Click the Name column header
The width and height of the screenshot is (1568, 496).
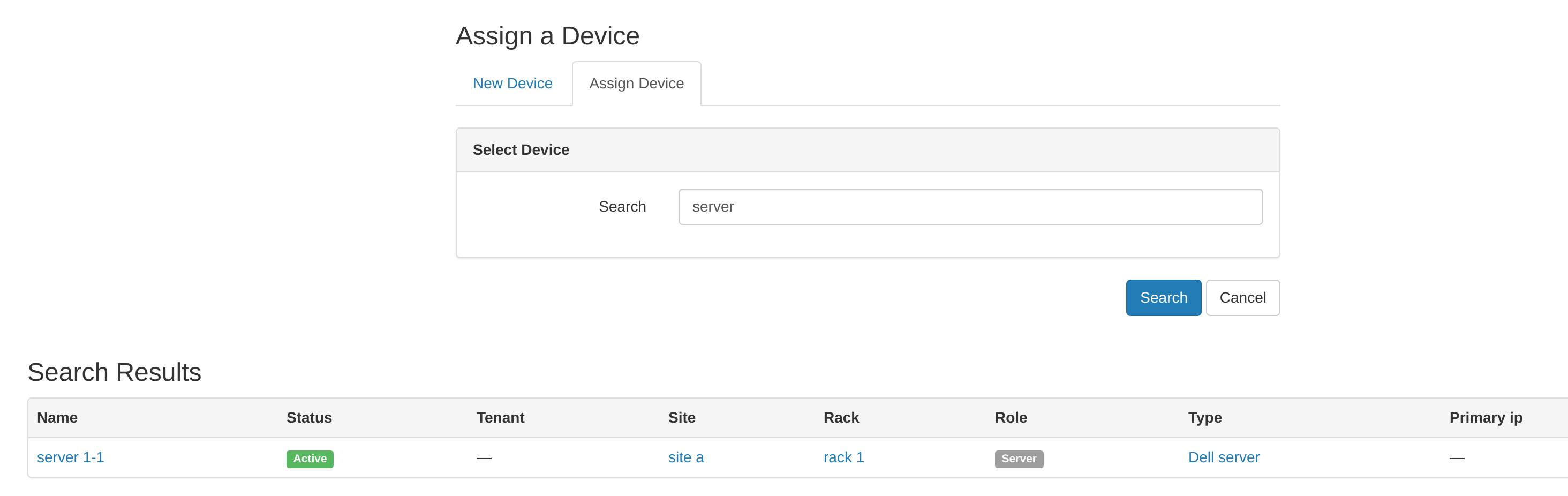57,417
